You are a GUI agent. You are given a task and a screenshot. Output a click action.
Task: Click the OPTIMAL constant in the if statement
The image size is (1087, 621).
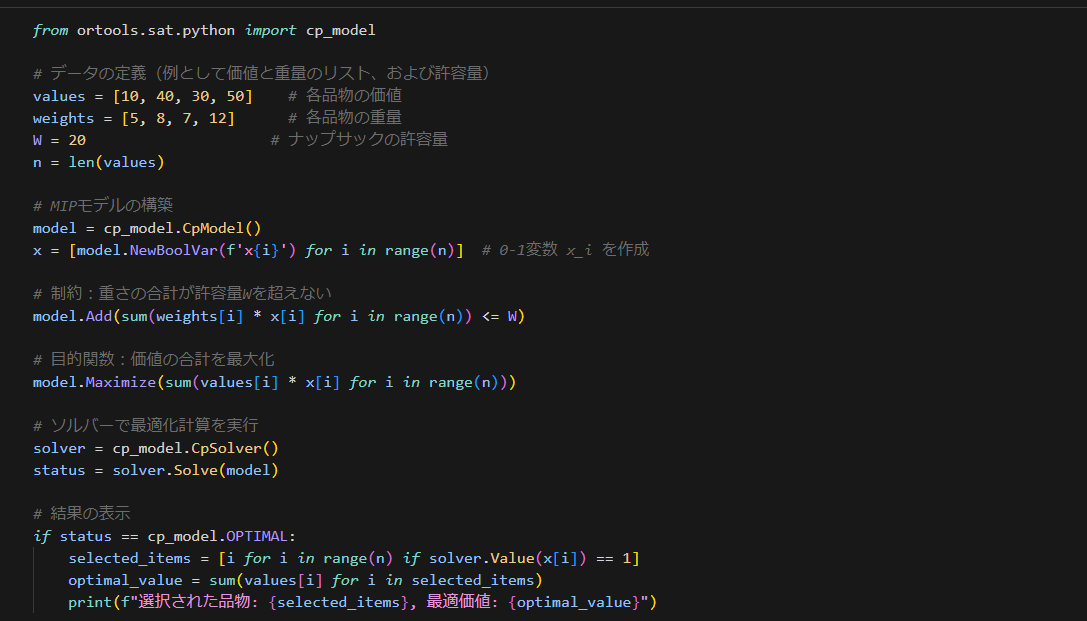tap(256, 536)
